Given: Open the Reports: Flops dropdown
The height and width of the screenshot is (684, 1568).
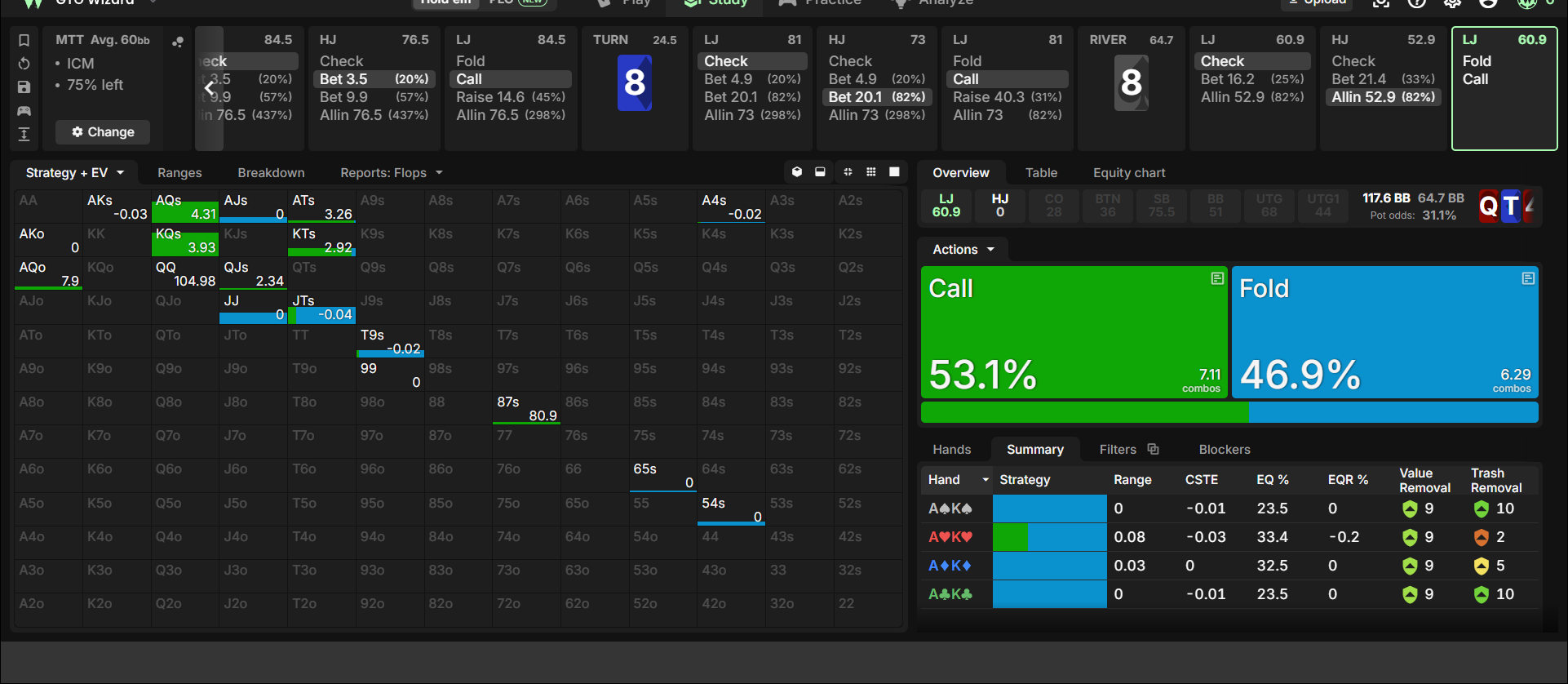Looking at the screenshot, I should (x=392, y=173).
